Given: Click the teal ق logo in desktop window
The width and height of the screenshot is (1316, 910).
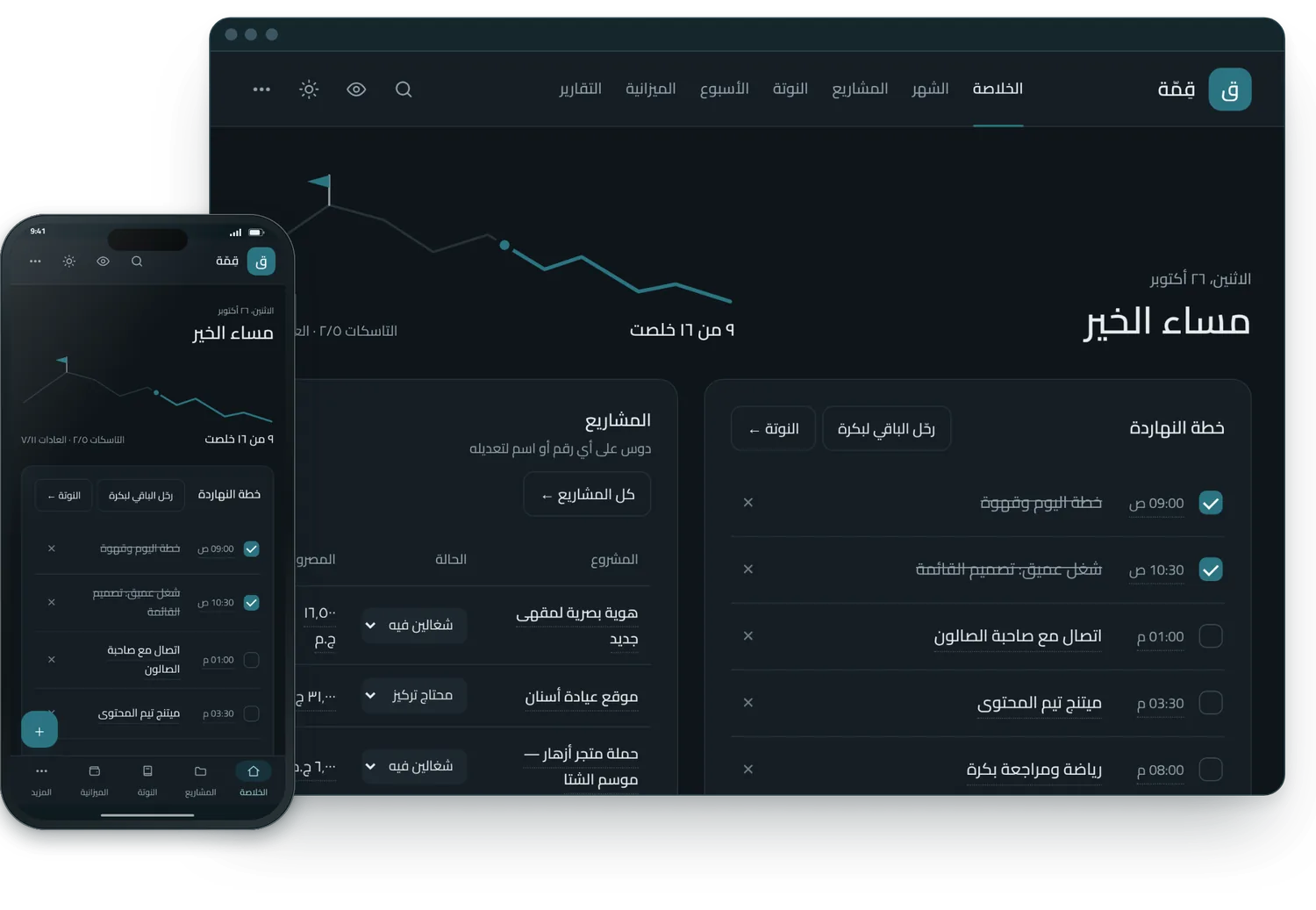Looking at the screenshot, I should click(x=1230, y=90).
